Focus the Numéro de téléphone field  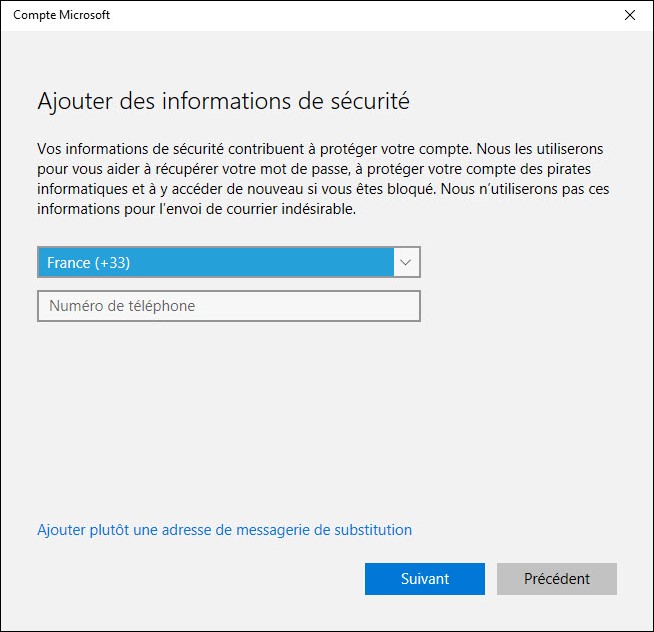click(x=228, y=306)
